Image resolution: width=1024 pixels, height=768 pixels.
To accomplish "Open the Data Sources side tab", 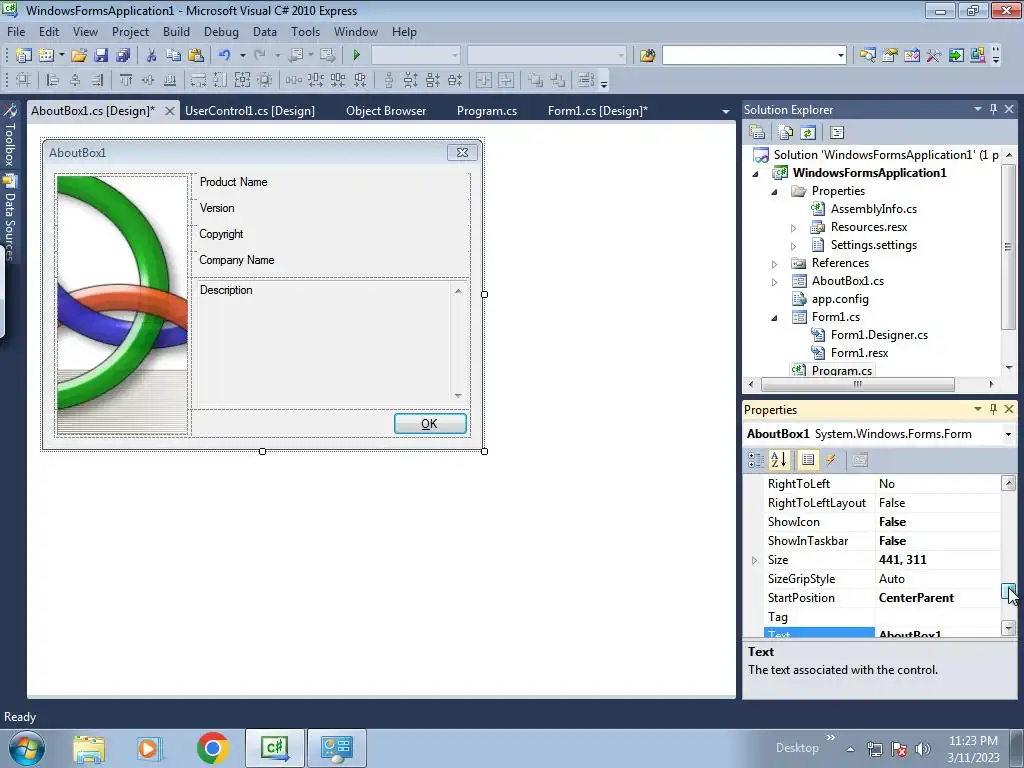I will click(10, 218).
